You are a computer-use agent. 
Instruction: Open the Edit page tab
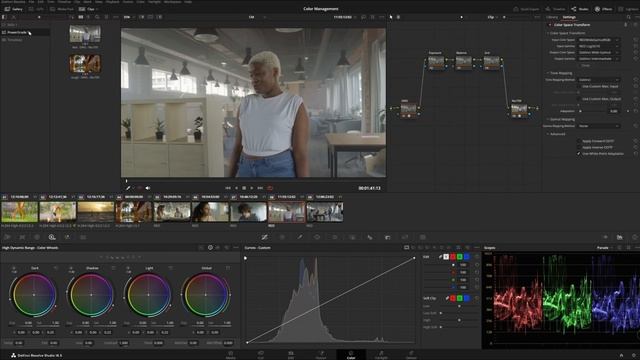point(291,355)
